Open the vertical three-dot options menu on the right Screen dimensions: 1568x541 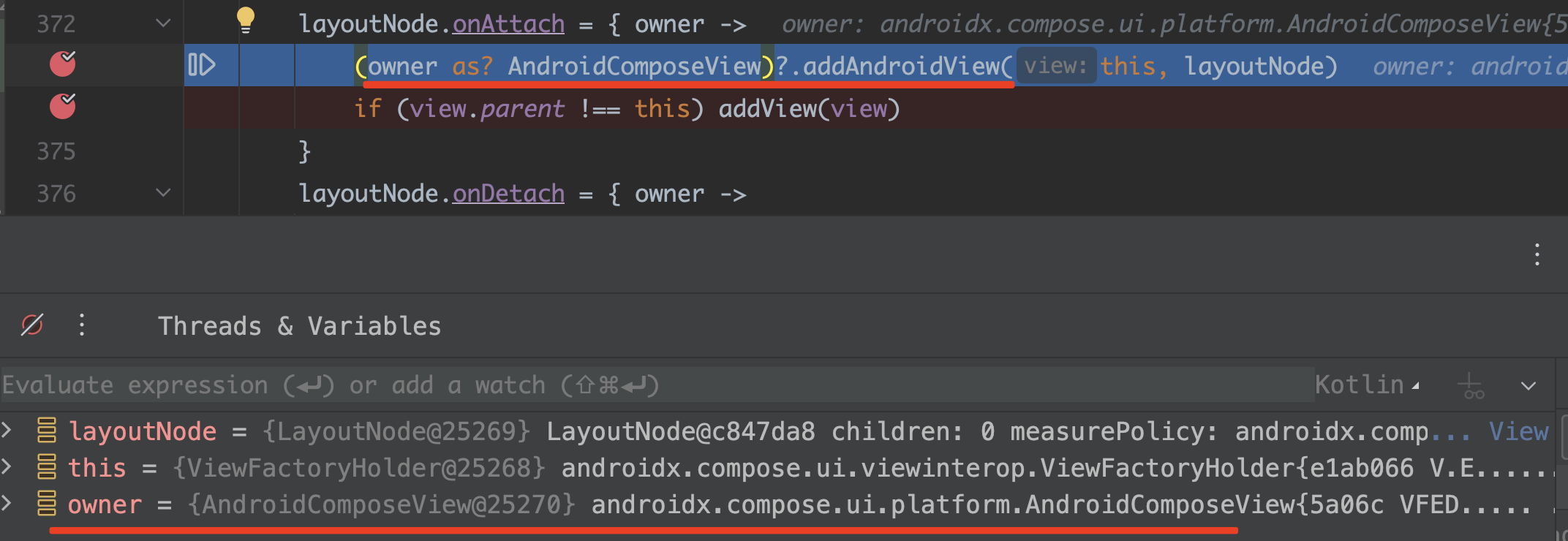1537,254
